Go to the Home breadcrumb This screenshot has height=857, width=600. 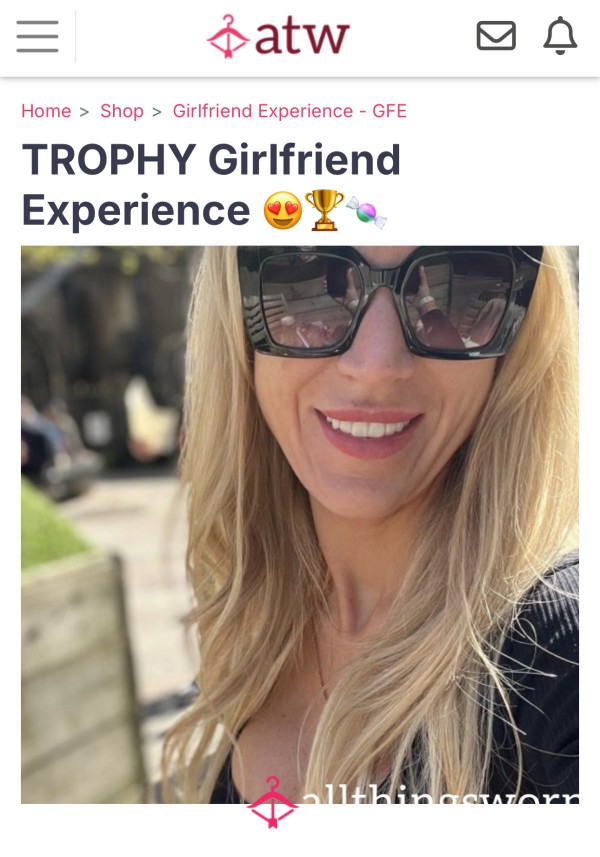click(46, 111)
